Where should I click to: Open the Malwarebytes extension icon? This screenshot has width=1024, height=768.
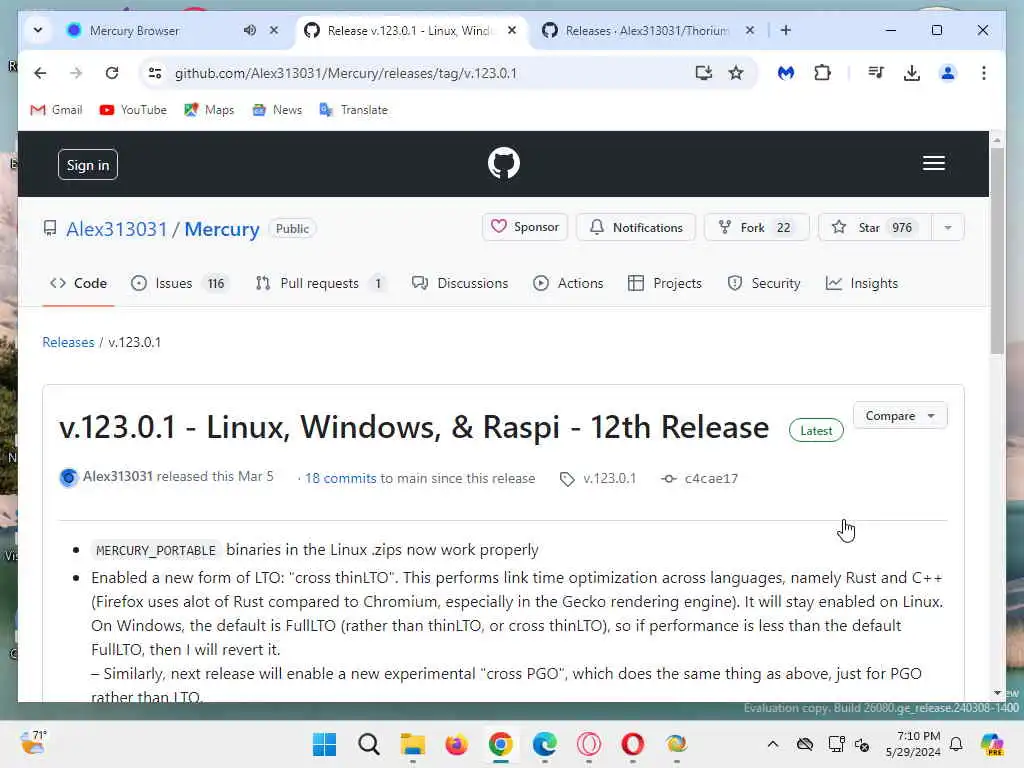point(786,73)
